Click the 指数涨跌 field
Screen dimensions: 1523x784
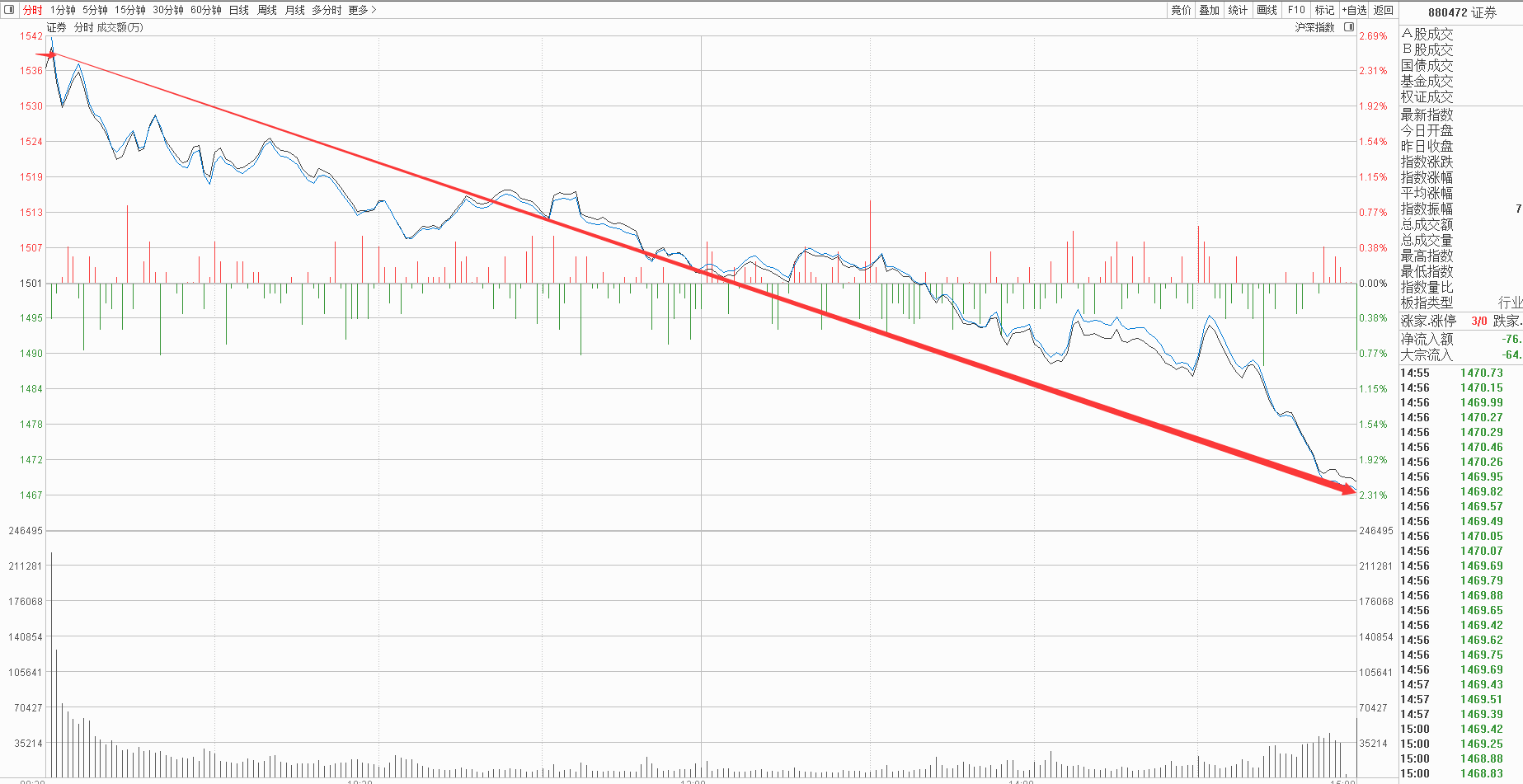pos(1427,162)
